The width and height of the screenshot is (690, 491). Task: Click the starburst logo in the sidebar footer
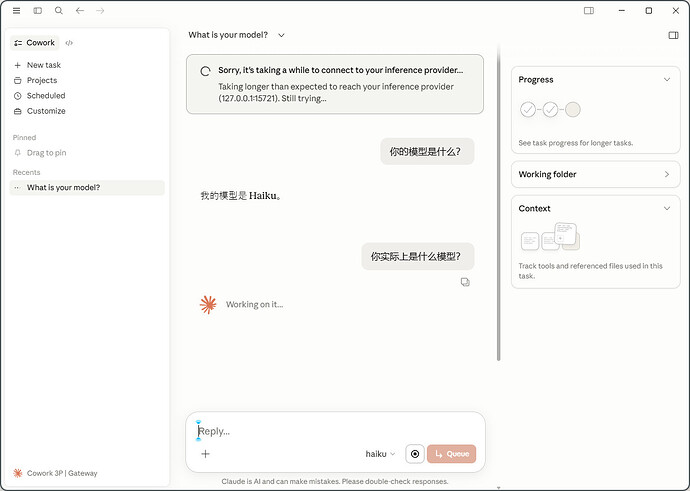pos(18,473)
